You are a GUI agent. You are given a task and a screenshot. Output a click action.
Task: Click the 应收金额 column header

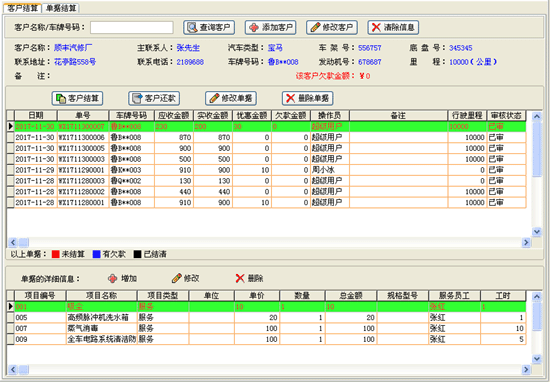[174, 115]
